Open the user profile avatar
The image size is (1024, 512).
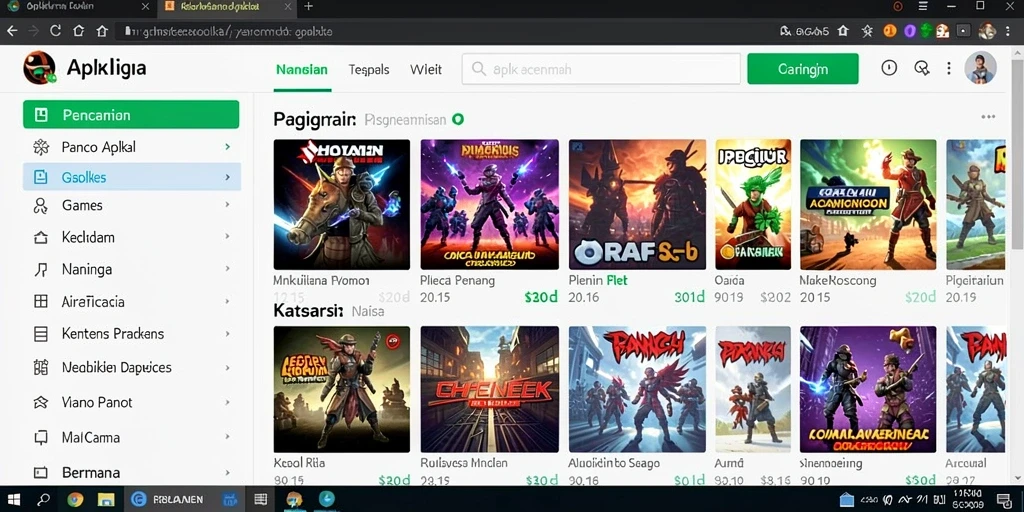point(980,68)
